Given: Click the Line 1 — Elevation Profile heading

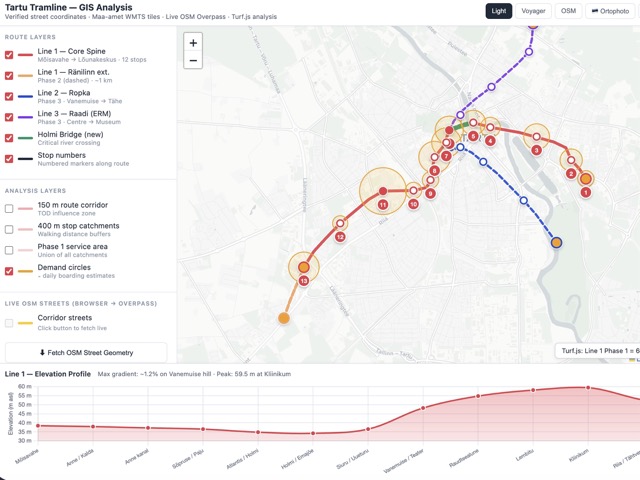Looking at the screenshot, I should pos(48,374).
